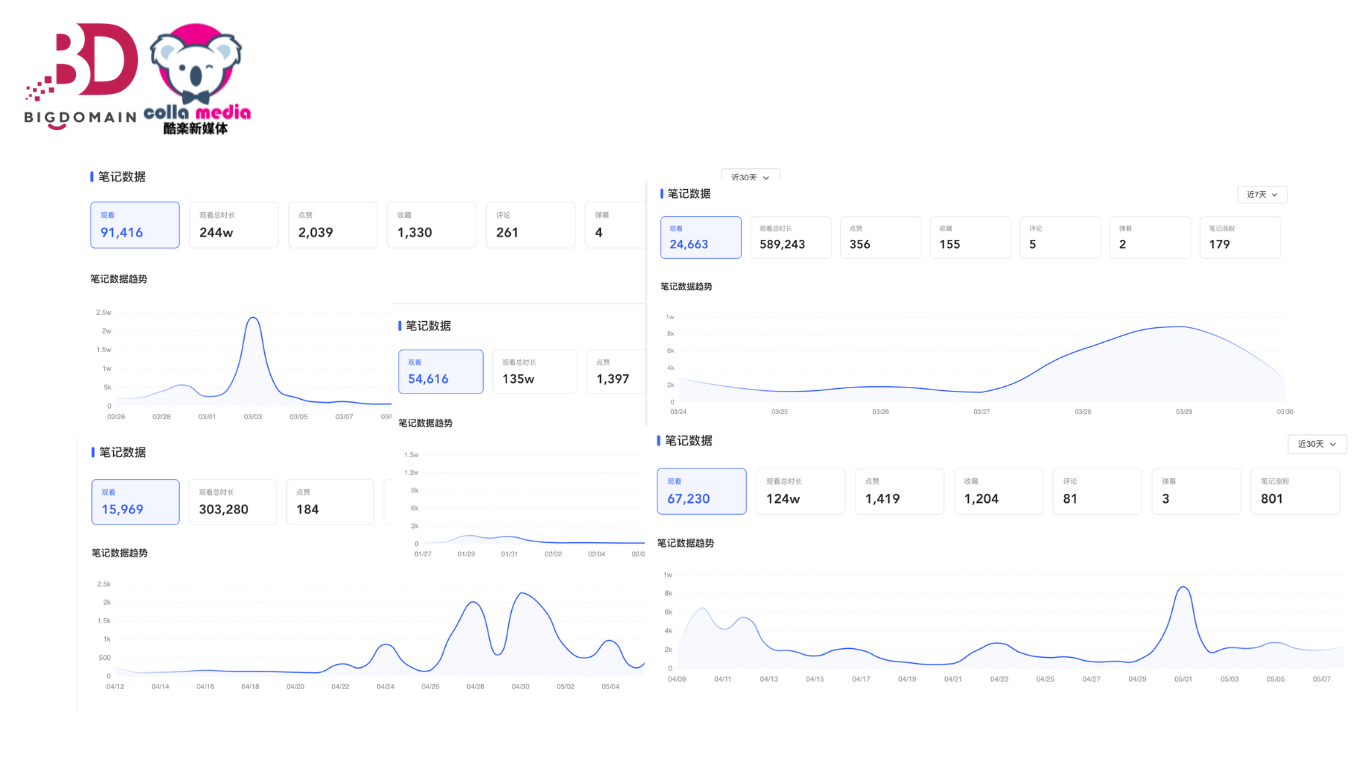Click the 03/03 peak on the 91,416 chart

pyautogui.click(x=253, y=319)
